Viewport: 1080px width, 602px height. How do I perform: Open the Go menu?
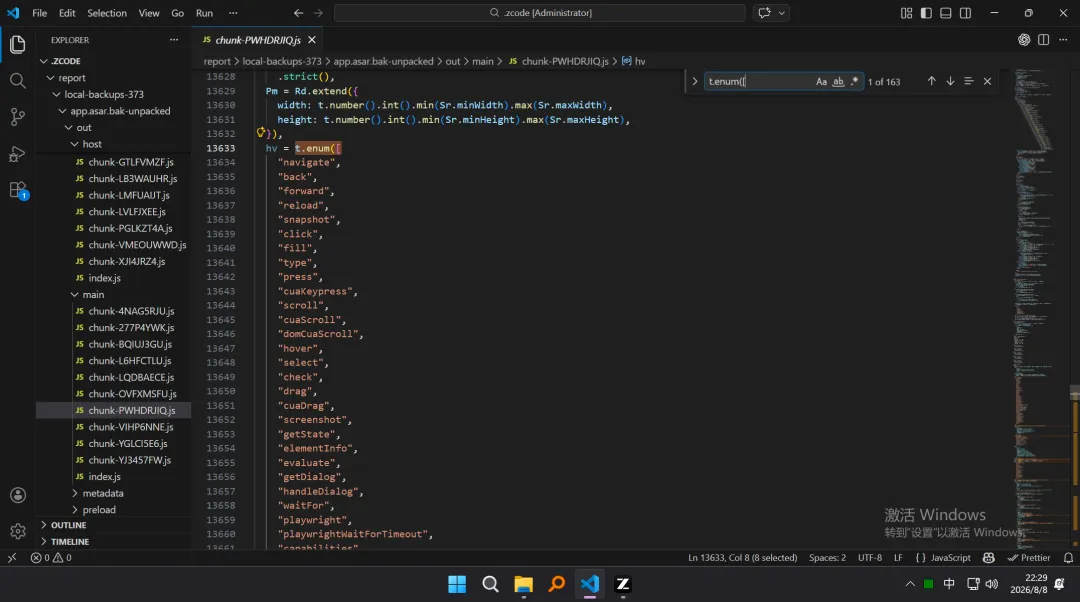click(178, 12)
